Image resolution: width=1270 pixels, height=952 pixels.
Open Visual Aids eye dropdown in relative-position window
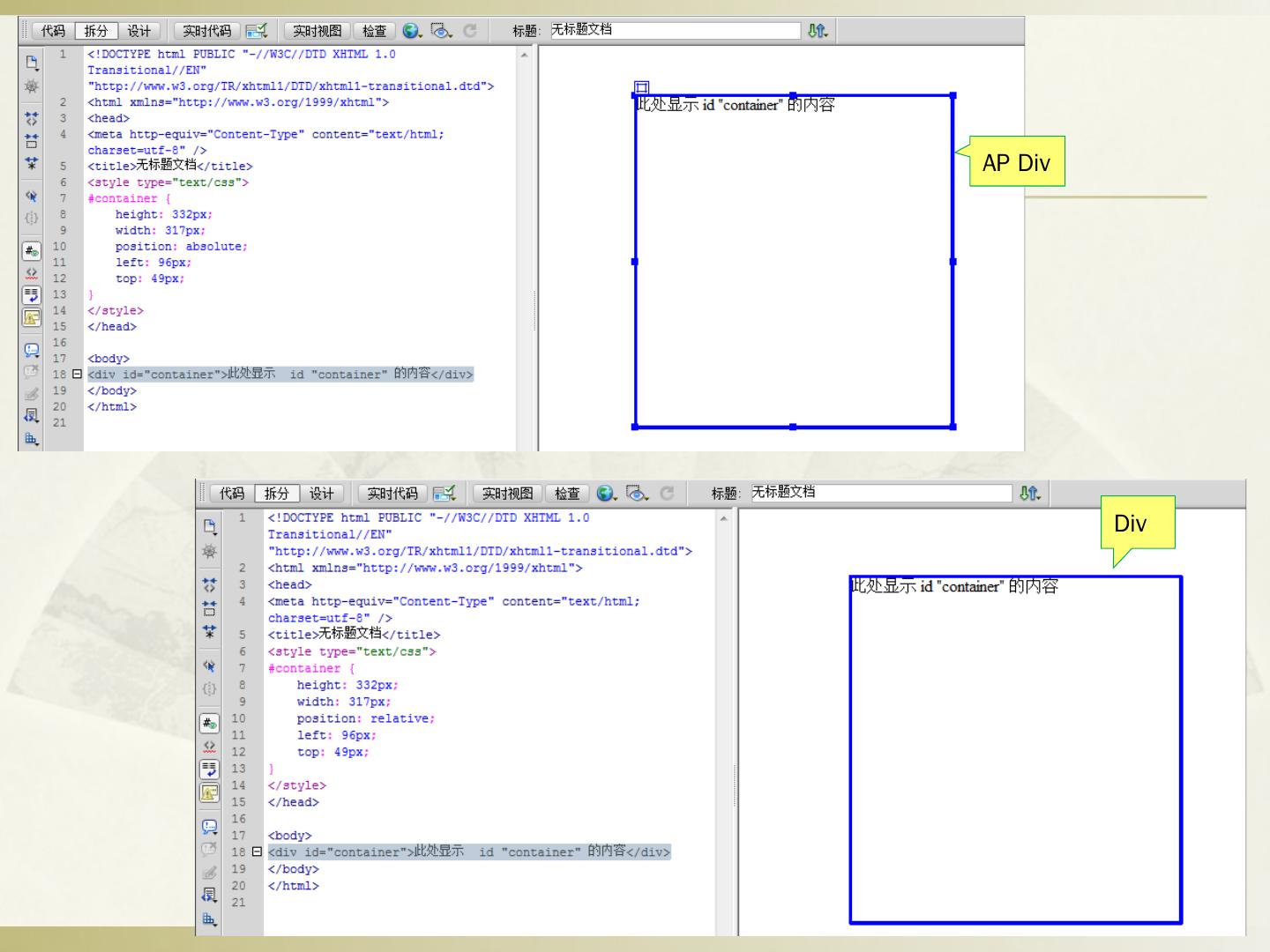(x=637, y=494)
